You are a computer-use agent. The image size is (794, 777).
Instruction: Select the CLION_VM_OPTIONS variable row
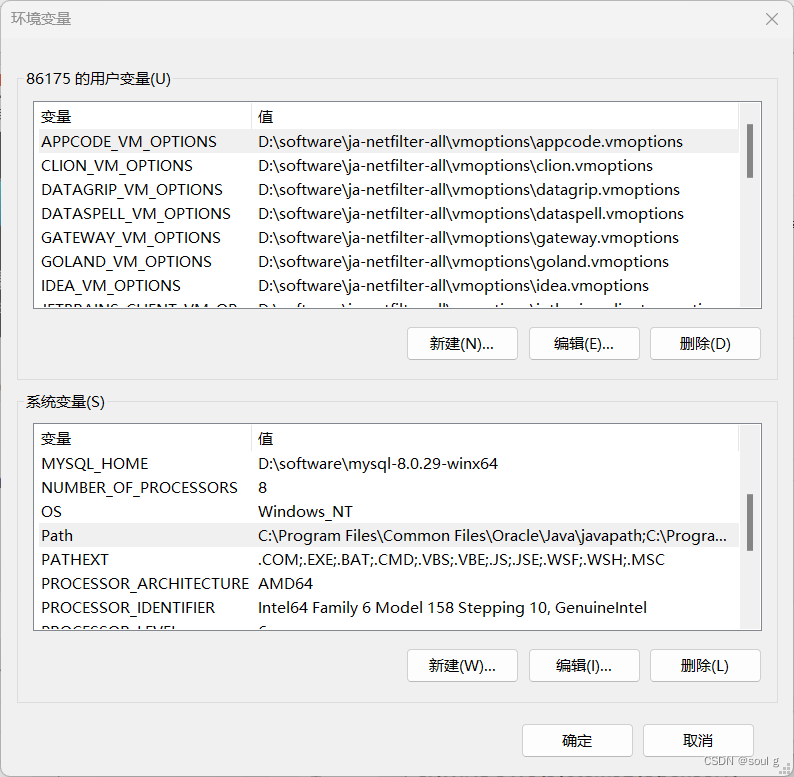point(388,166)
